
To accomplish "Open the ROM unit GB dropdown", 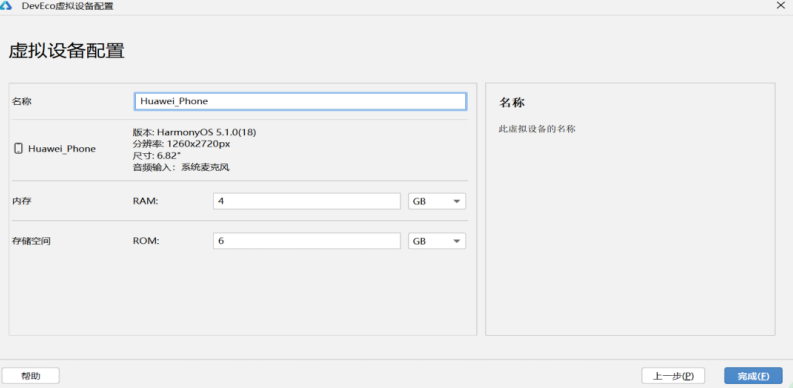I will coord(436,241).
